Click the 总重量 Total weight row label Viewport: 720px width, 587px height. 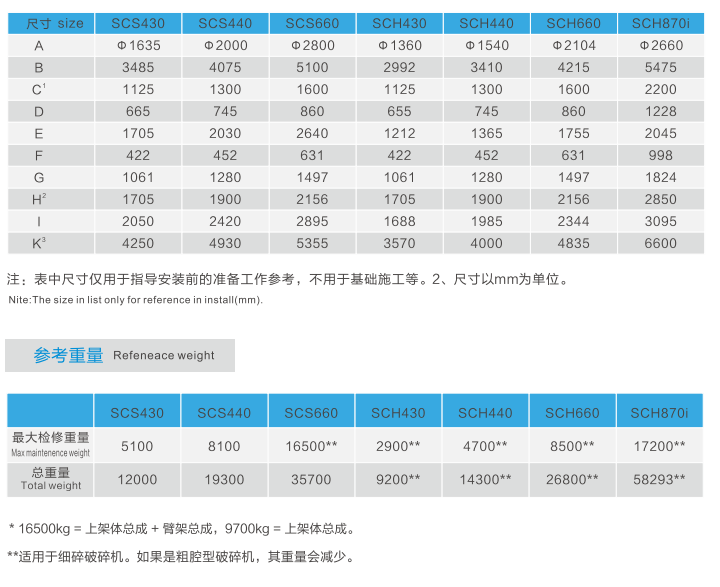(50, 479)
